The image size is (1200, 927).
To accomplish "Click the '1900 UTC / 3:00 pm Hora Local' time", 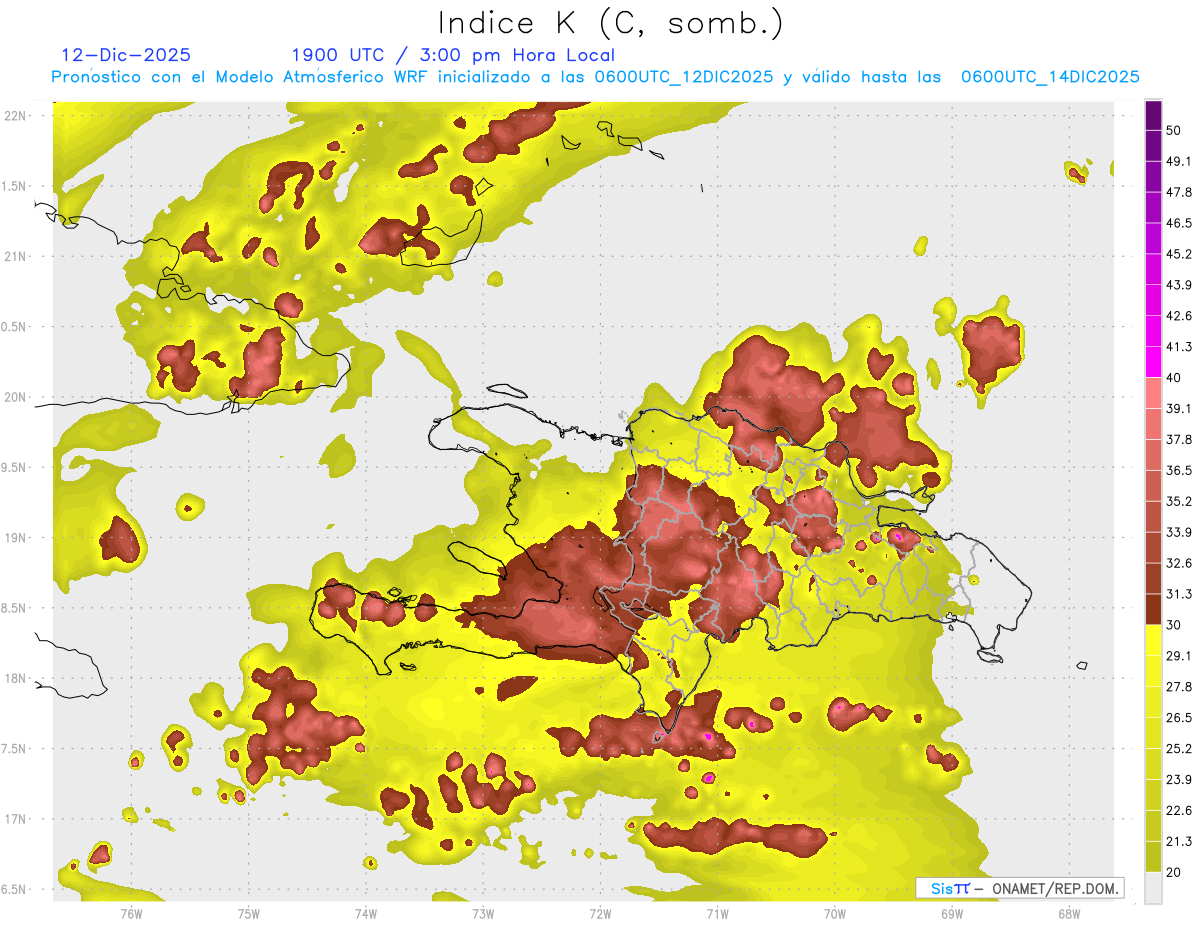I will click(x=453, y=55).
